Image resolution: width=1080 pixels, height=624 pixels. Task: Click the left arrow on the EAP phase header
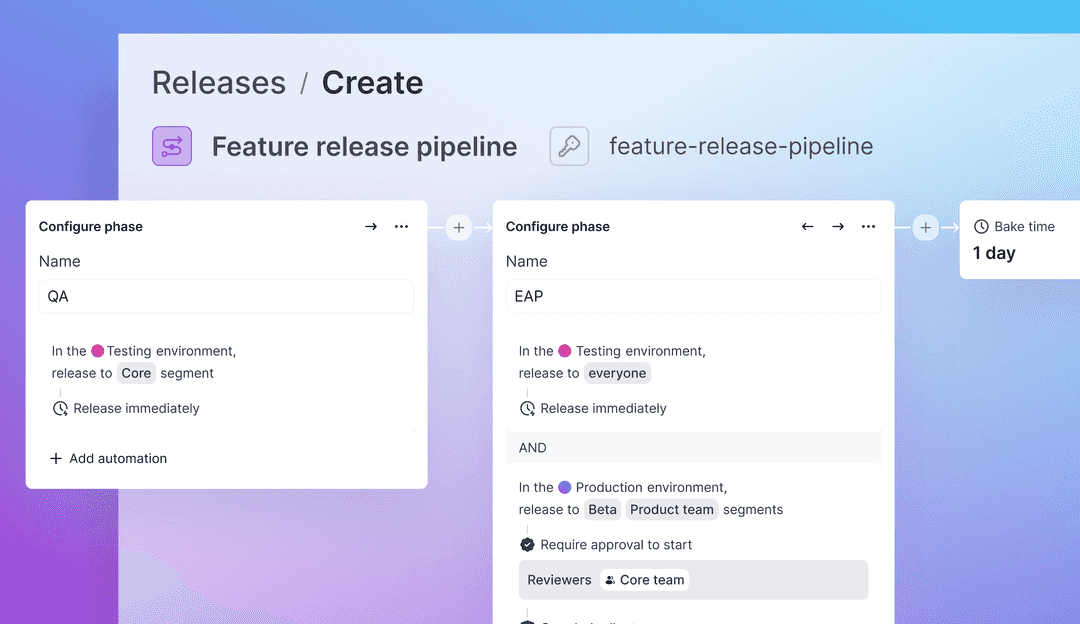pyautogui.click(x=807, y=226)
